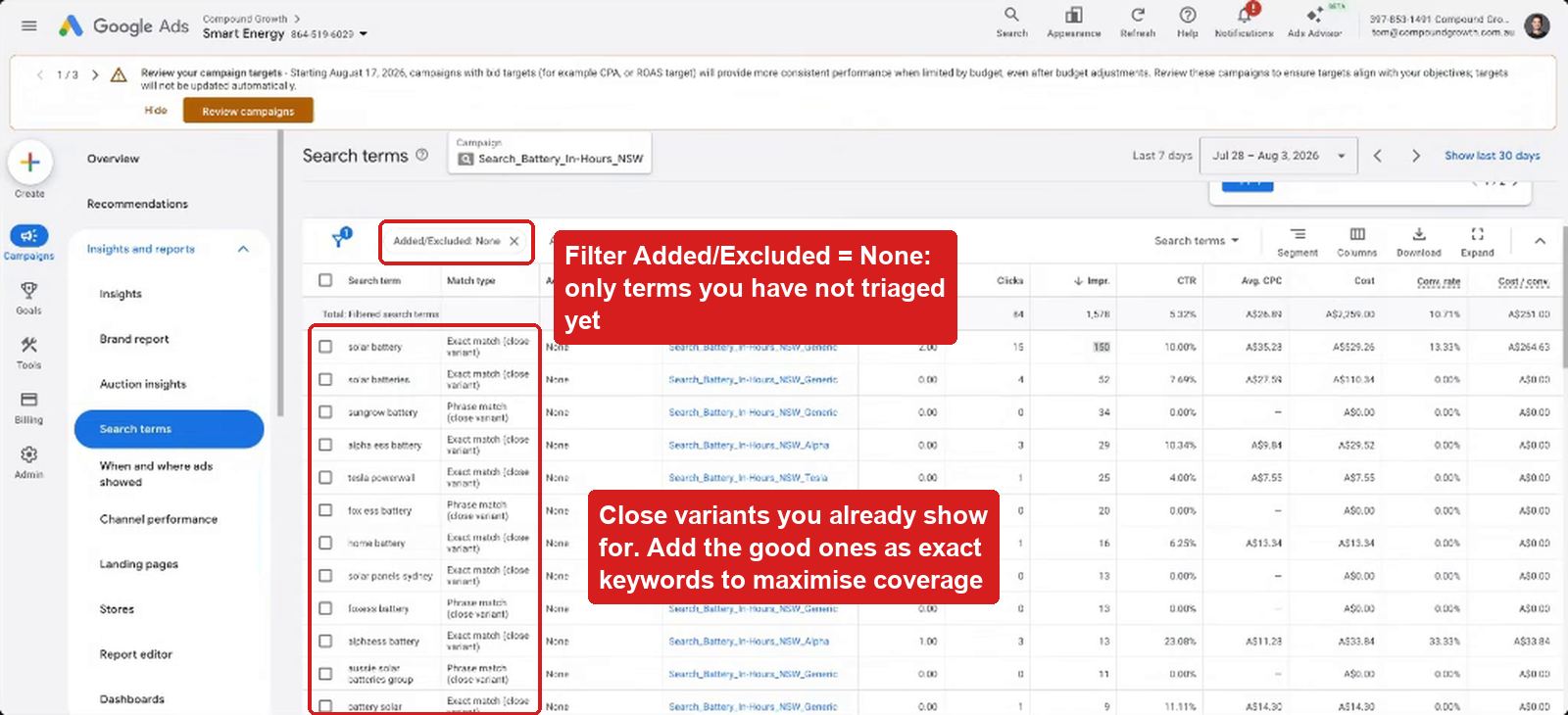Tick checkbox for alpha ess battery row
This screenshot has width=1568, height=715.
tap(325, 445)
